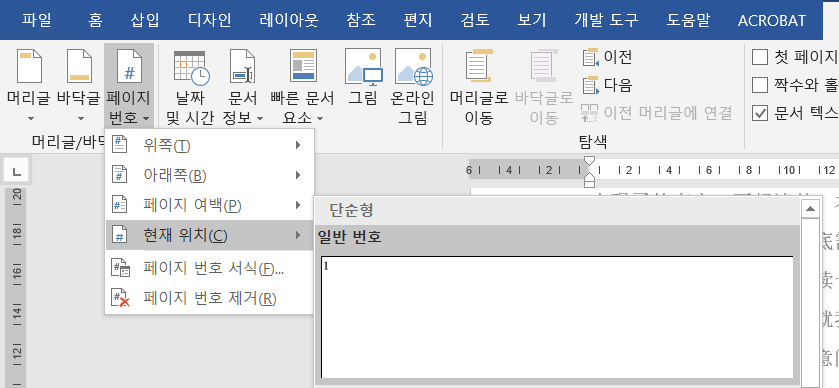Expand the 아래쪽(B) submenu arrow
The height and width of the screenshot is (388, 839).
pos(298,175)
